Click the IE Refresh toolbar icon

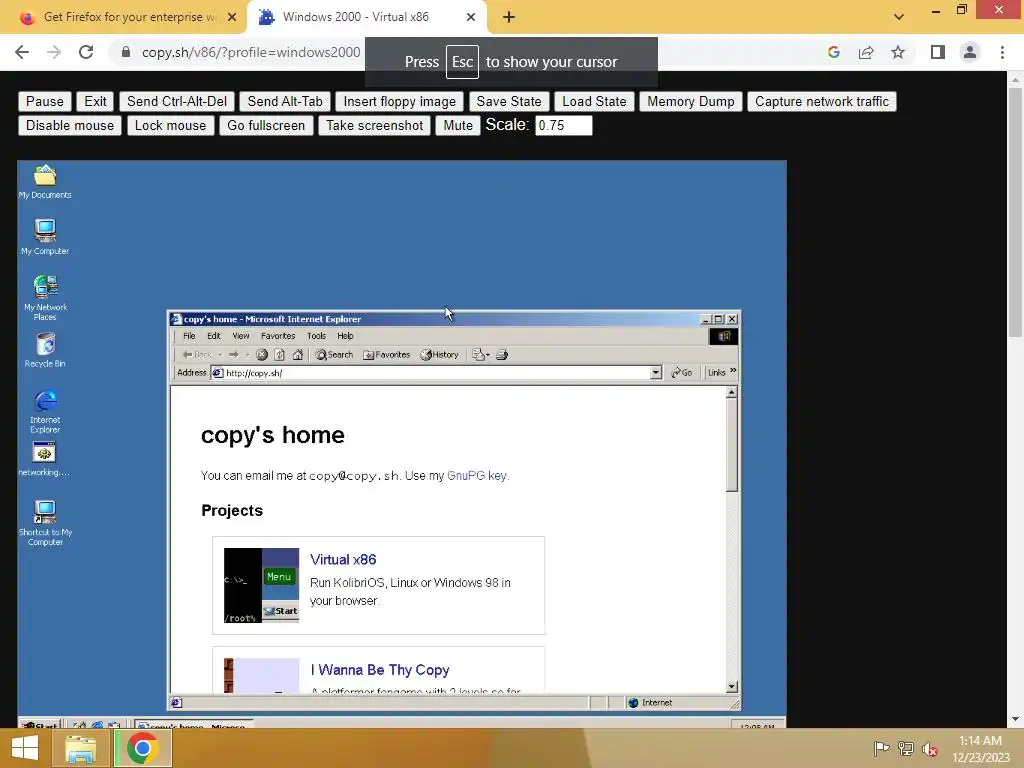[x=280, y=355]
